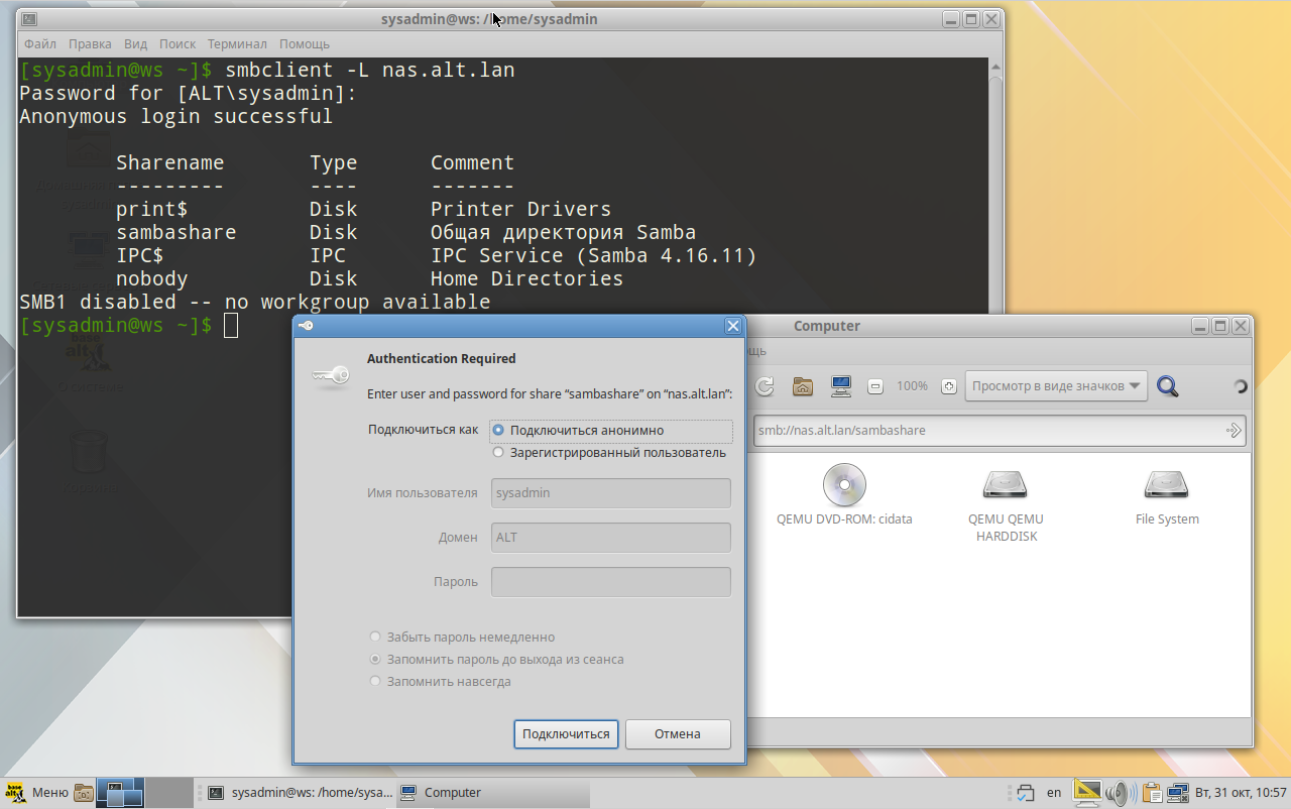The height and width of the screenshot is (809, 1291).
Task: Open the Вид menu in terminal
Action: pos(136,44)
